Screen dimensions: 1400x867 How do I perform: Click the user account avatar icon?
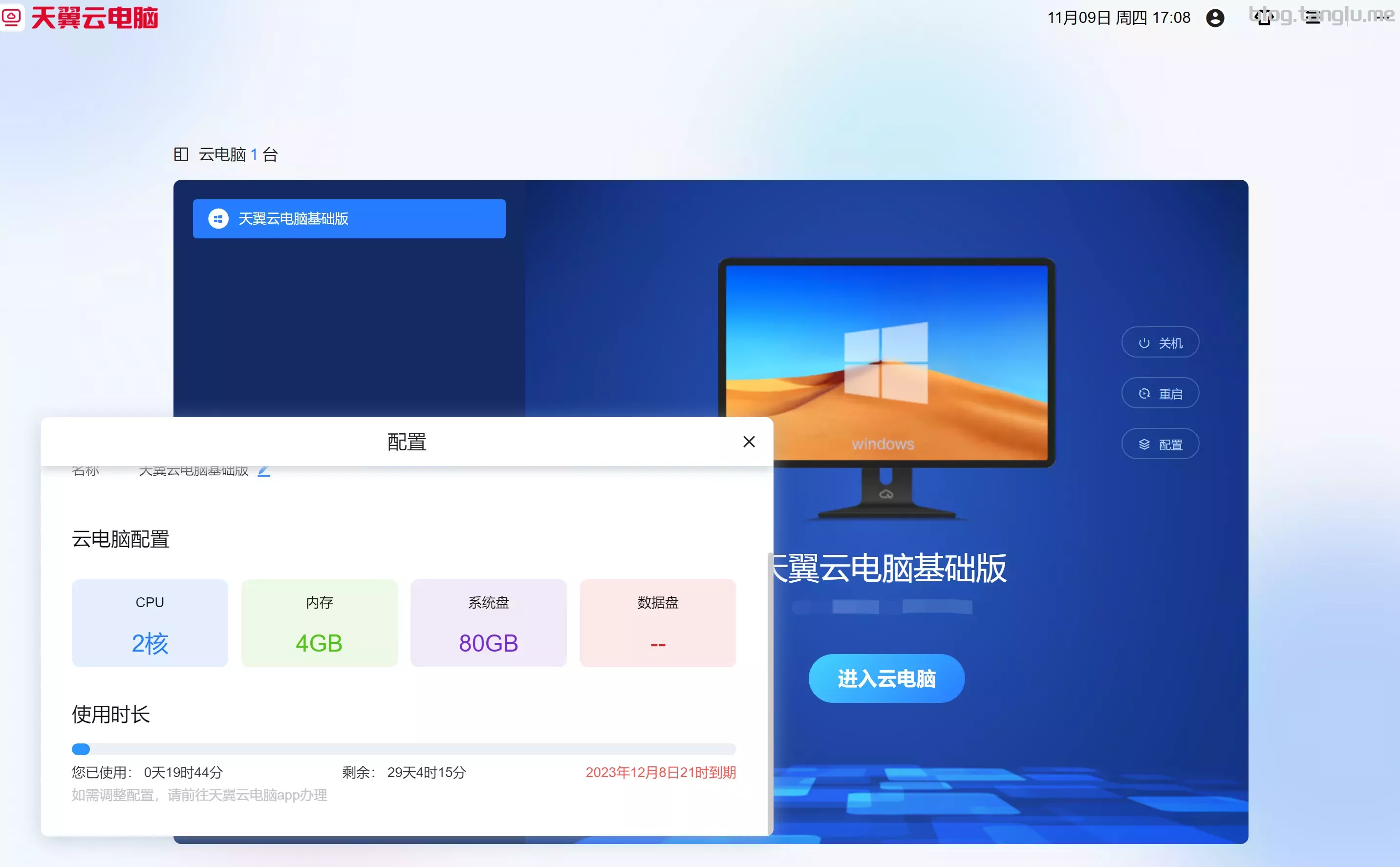pyautogui.click(x=1215, y=18)
